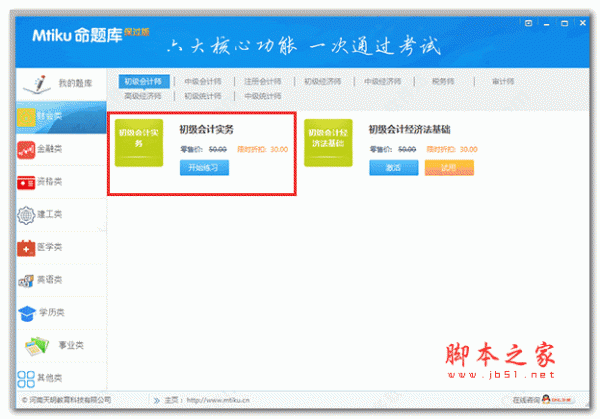Click the green 初级会计实务 course thumbnail
The width and height of the screenshot is (600, 419).
[x=139, y=143]
